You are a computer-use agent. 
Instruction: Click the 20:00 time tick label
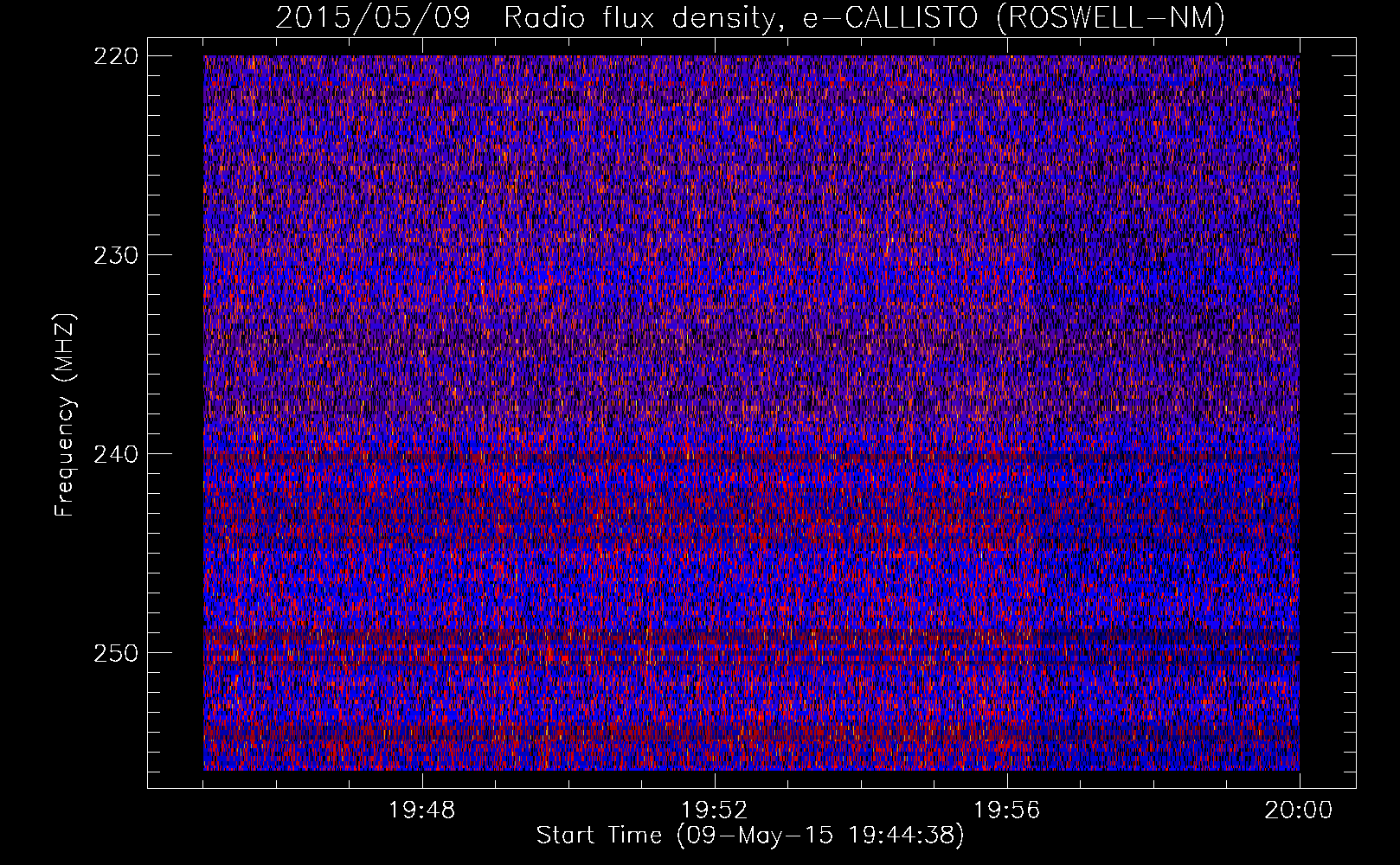[1299, 811]
